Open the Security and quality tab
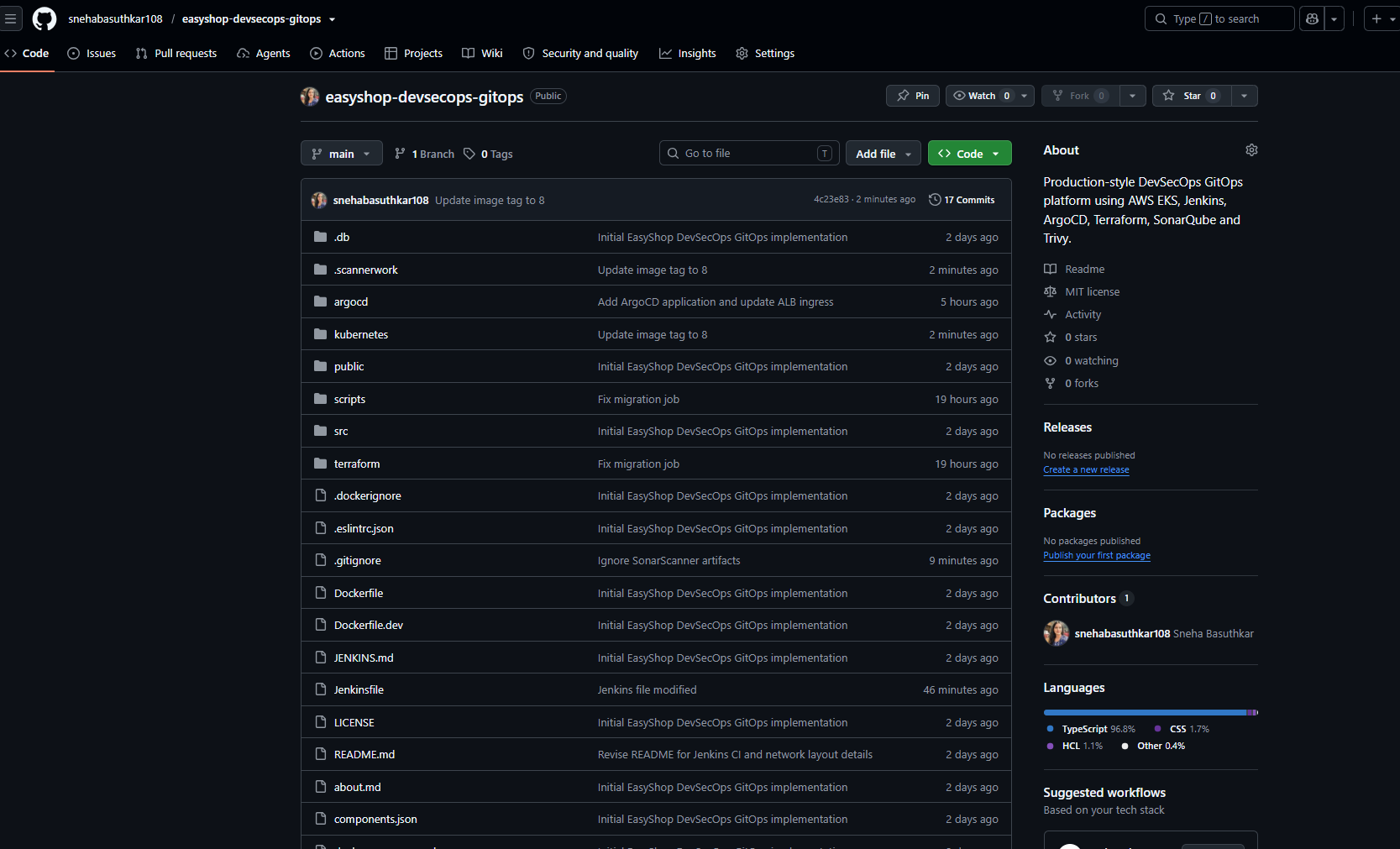Viewport: 1400px width, 849px height. coord(580,53)
